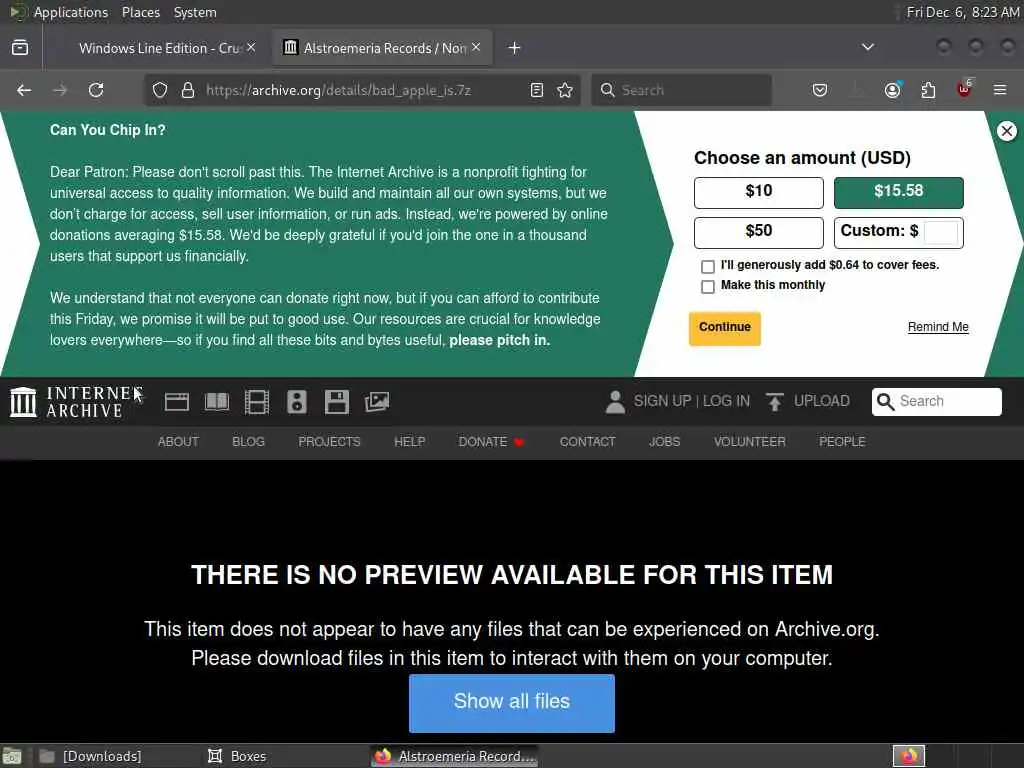Click the Remind Me link
The width and height of the screenshot is (1024, 768).
(x=938, y=327)
